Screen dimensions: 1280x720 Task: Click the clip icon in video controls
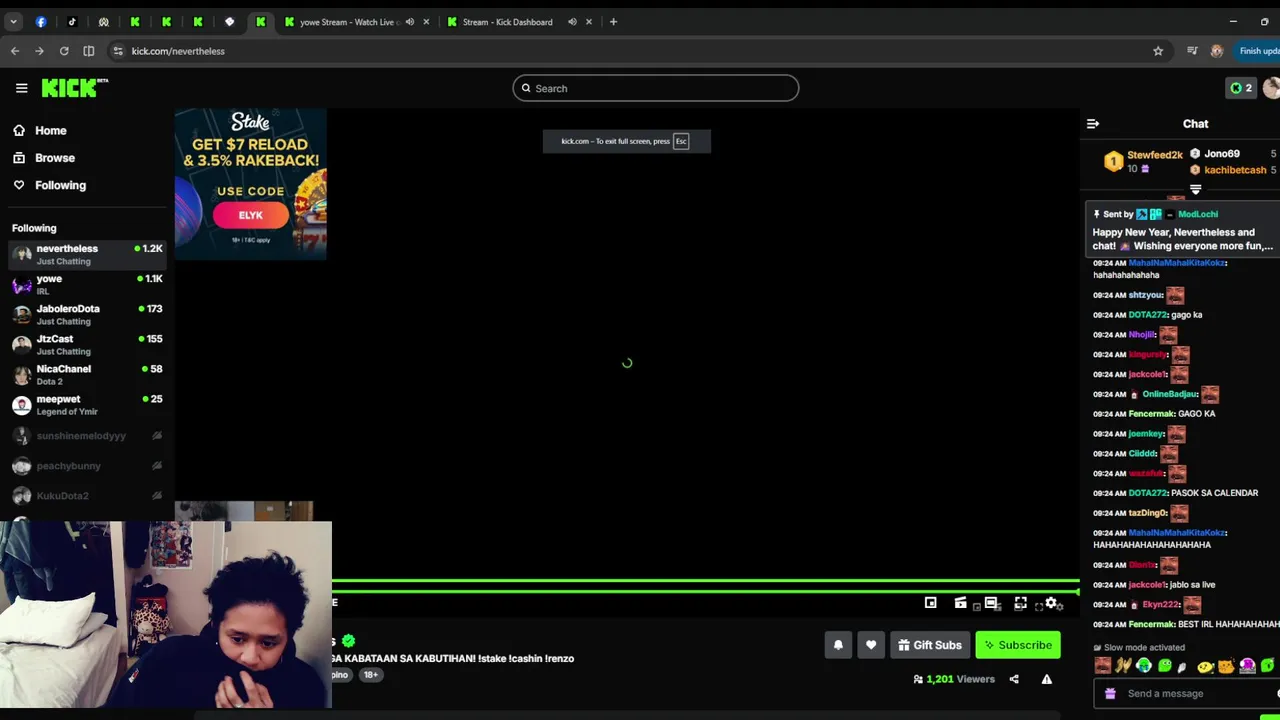click(x=961, y=603)
